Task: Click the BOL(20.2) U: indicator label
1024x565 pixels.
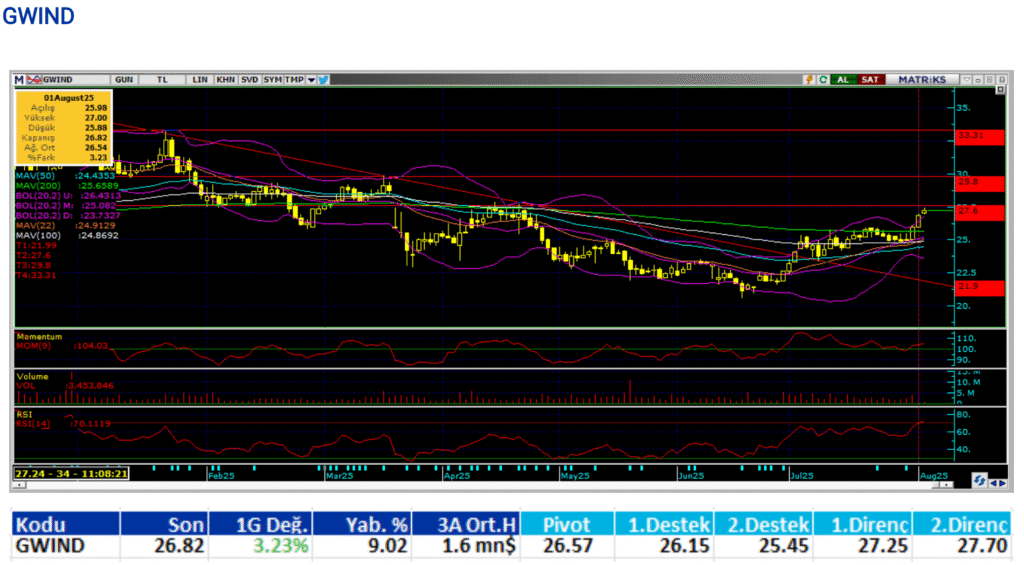Action: [x=68, y=195]
